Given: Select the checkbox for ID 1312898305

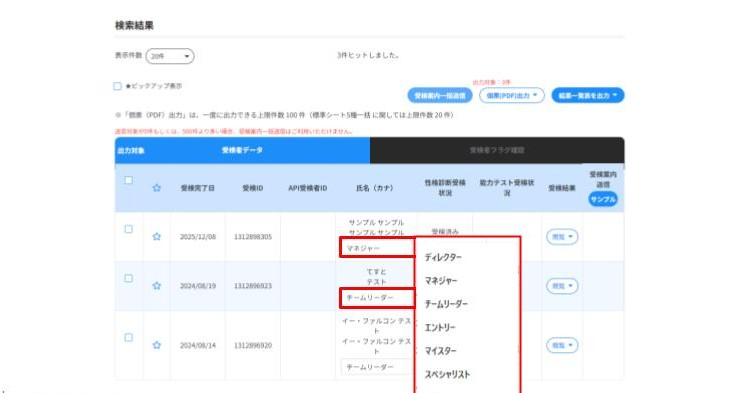Looking at the screenshot, I should click(x=128, y=229).
